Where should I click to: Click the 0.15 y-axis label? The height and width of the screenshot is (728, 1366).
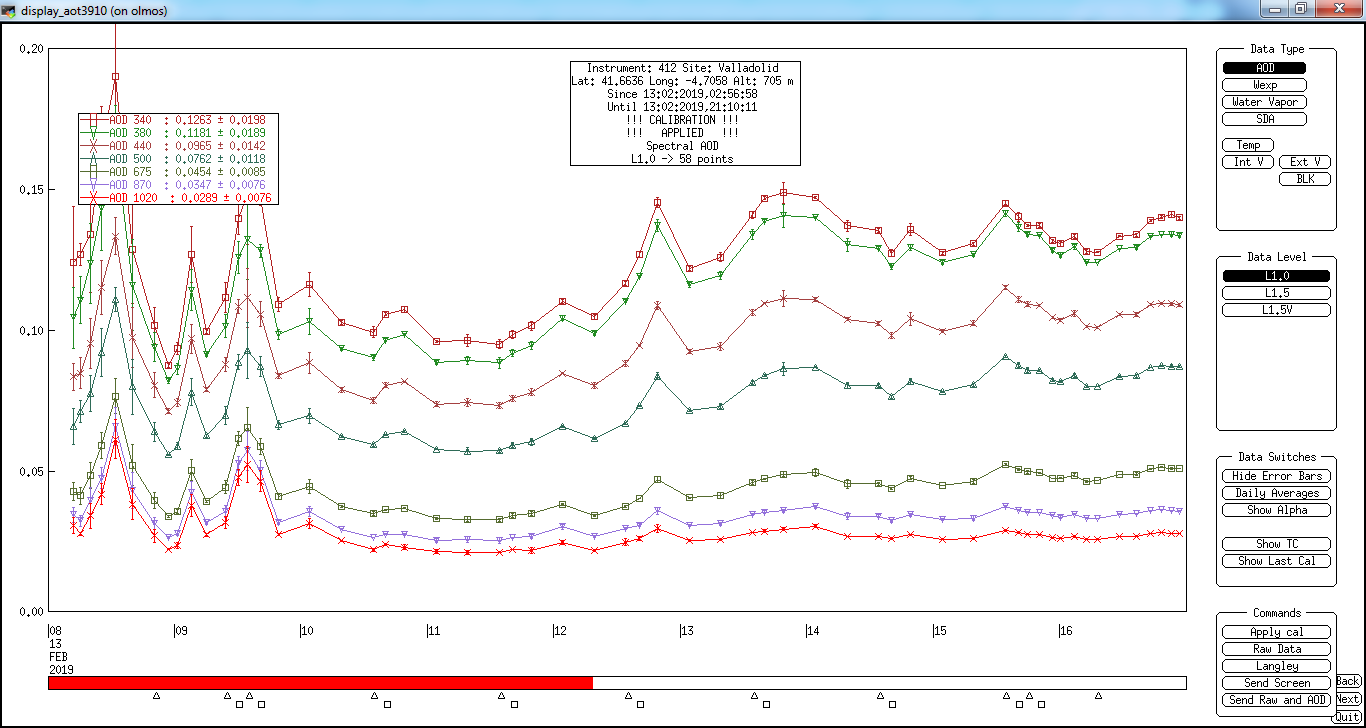click(31, 190)
